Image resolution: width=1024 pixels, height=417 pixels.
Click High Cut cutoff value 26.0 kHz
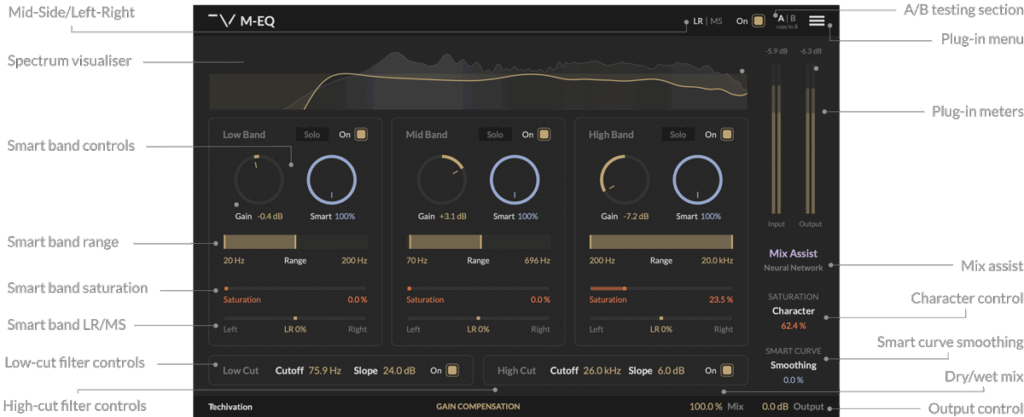point(601,371)
